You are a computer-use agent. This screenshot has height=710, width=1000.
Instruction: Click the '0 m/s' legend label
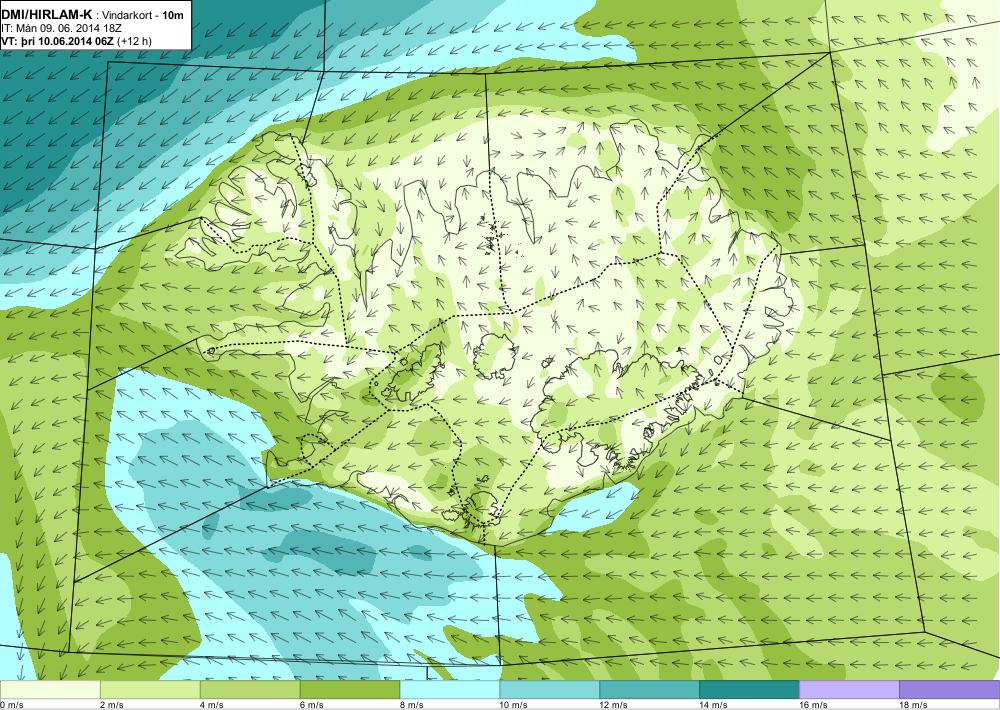point(12,704)
